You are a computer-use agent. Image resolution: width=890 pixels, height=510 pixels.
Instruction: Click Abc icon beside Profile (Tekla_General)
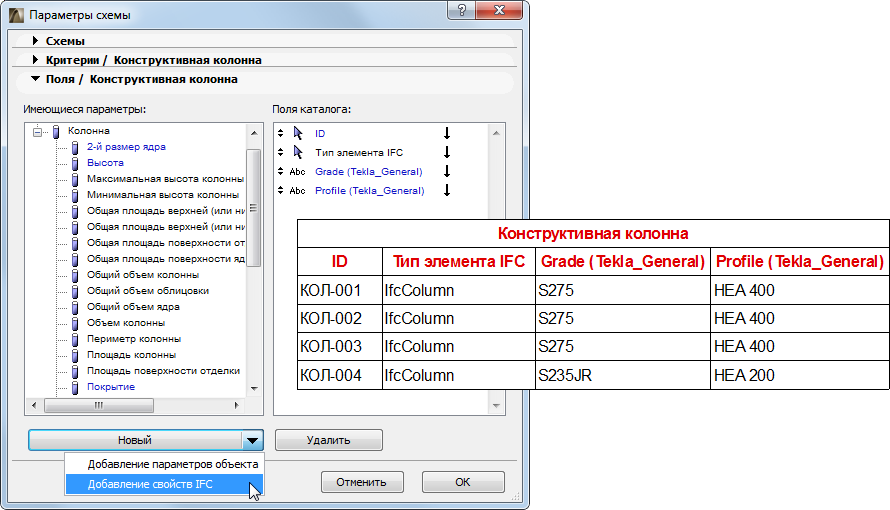(297, 191)
